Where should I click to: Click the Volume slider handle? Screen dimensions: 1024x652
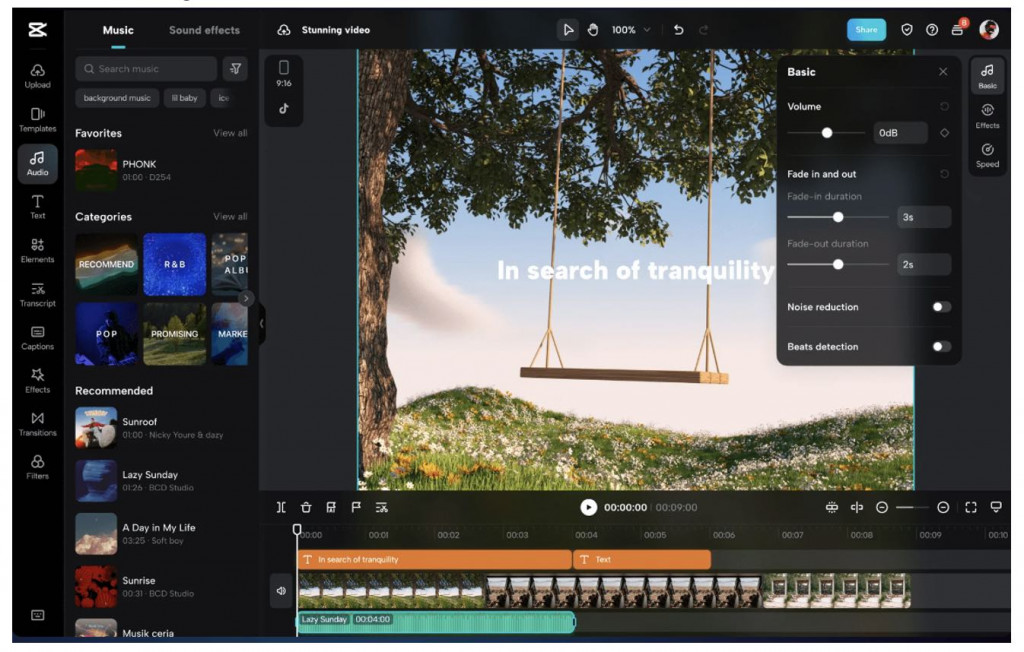click(827, 133)
